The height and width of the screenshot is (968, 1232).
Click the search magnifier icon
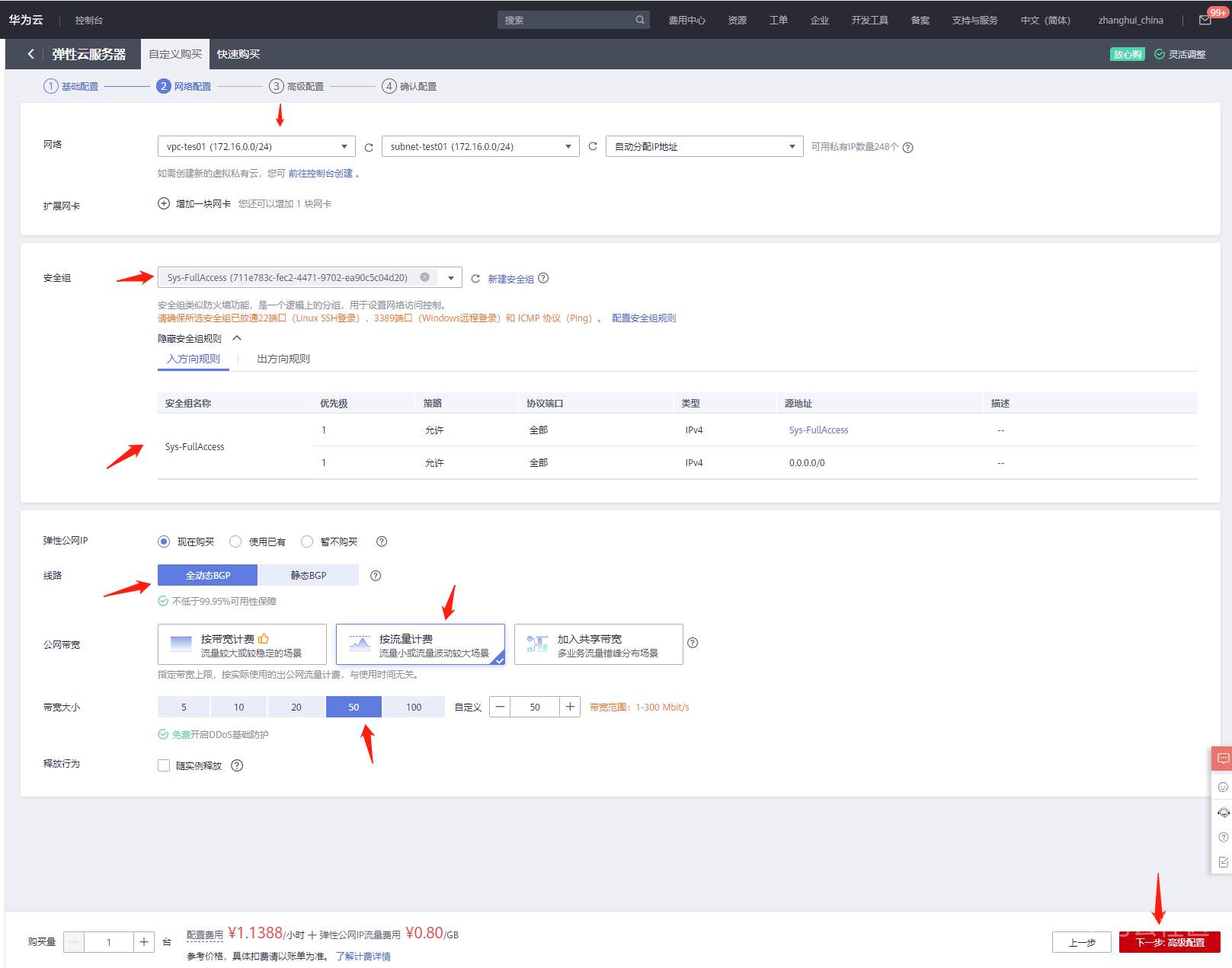(x=640, y=20)
